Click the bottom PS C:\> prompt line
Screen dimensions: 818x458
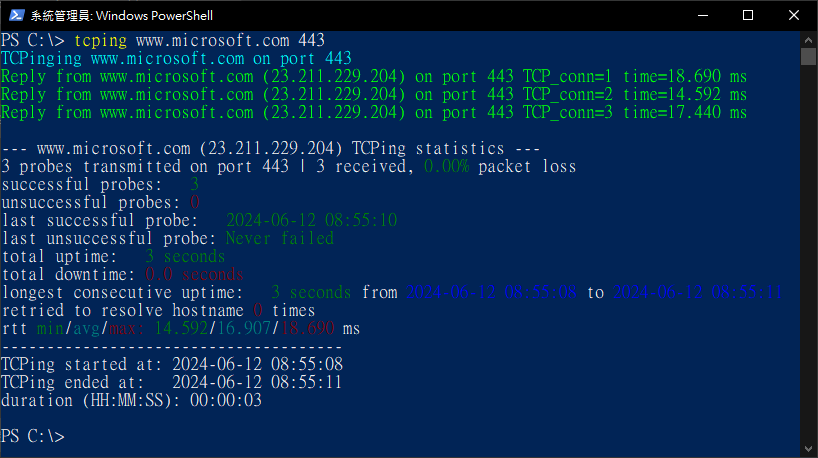coord(33,436)
